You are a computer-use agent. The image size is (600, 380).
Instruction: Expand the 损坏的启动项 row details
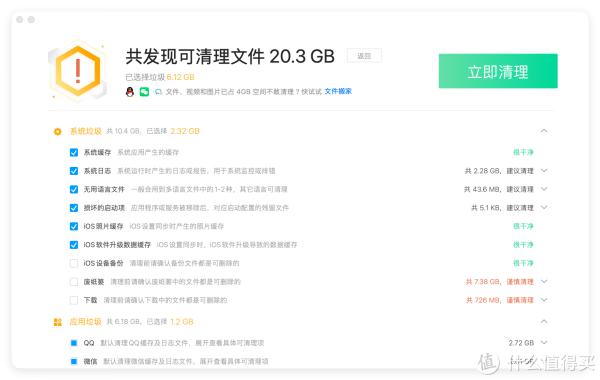point(544,207)
